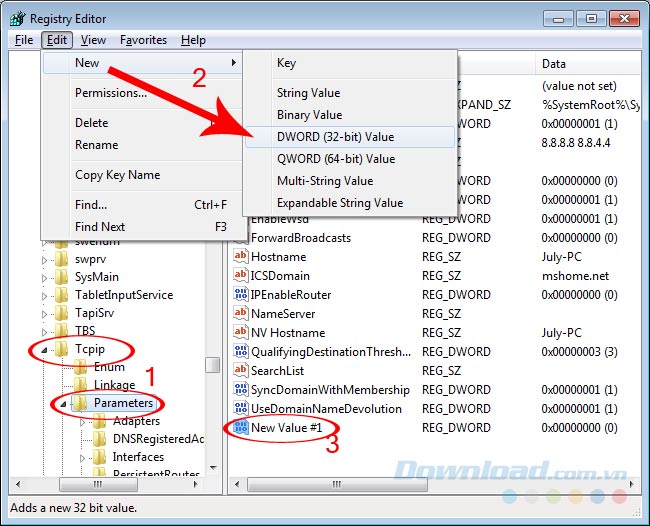This screenshot has width=650, height=526.
Task: Choose Copy Key Name from Edit menu
Action: point(142,175)
